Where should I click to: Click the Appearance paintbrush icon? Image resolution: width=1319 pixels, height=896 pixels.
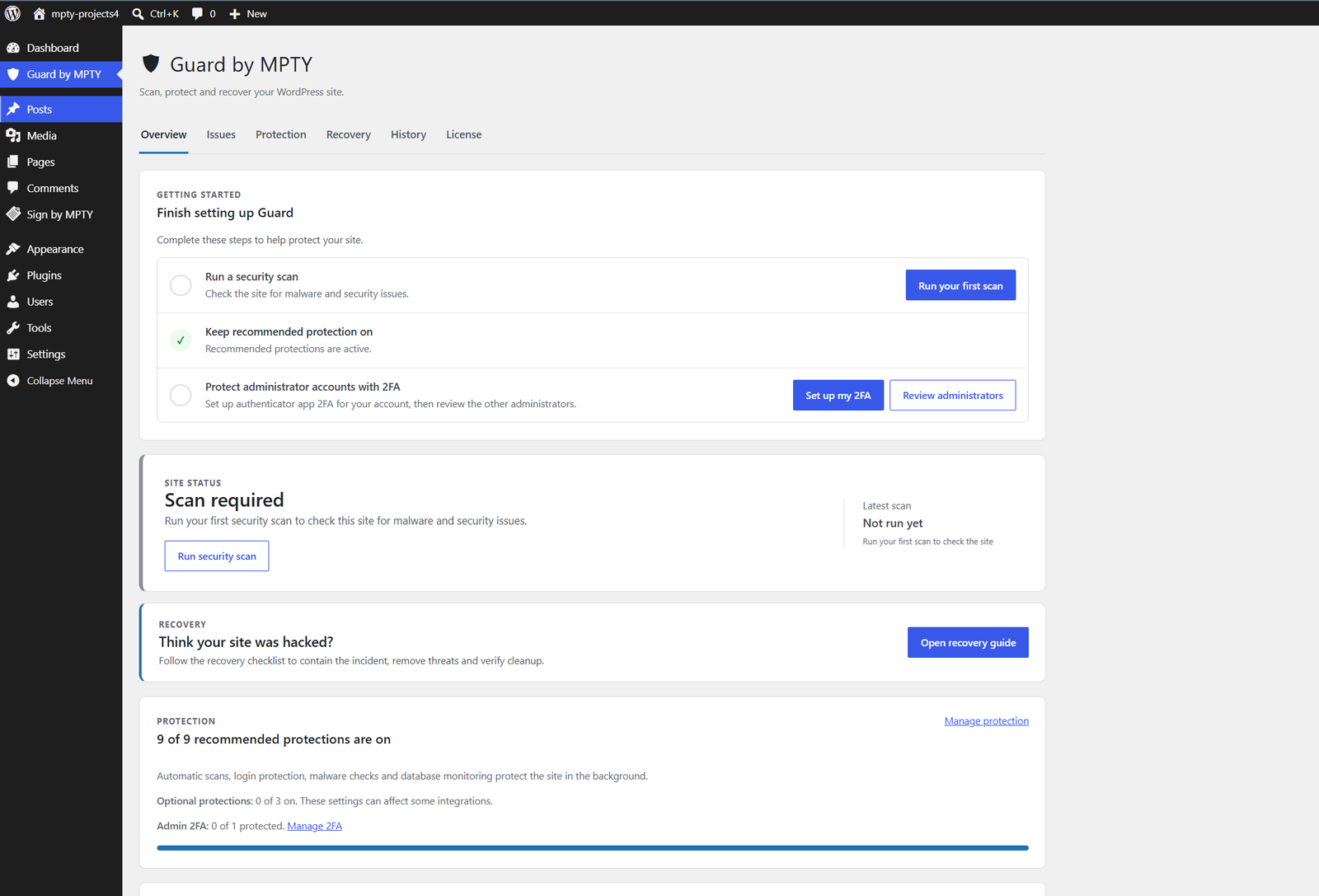(x=13, y=249)
